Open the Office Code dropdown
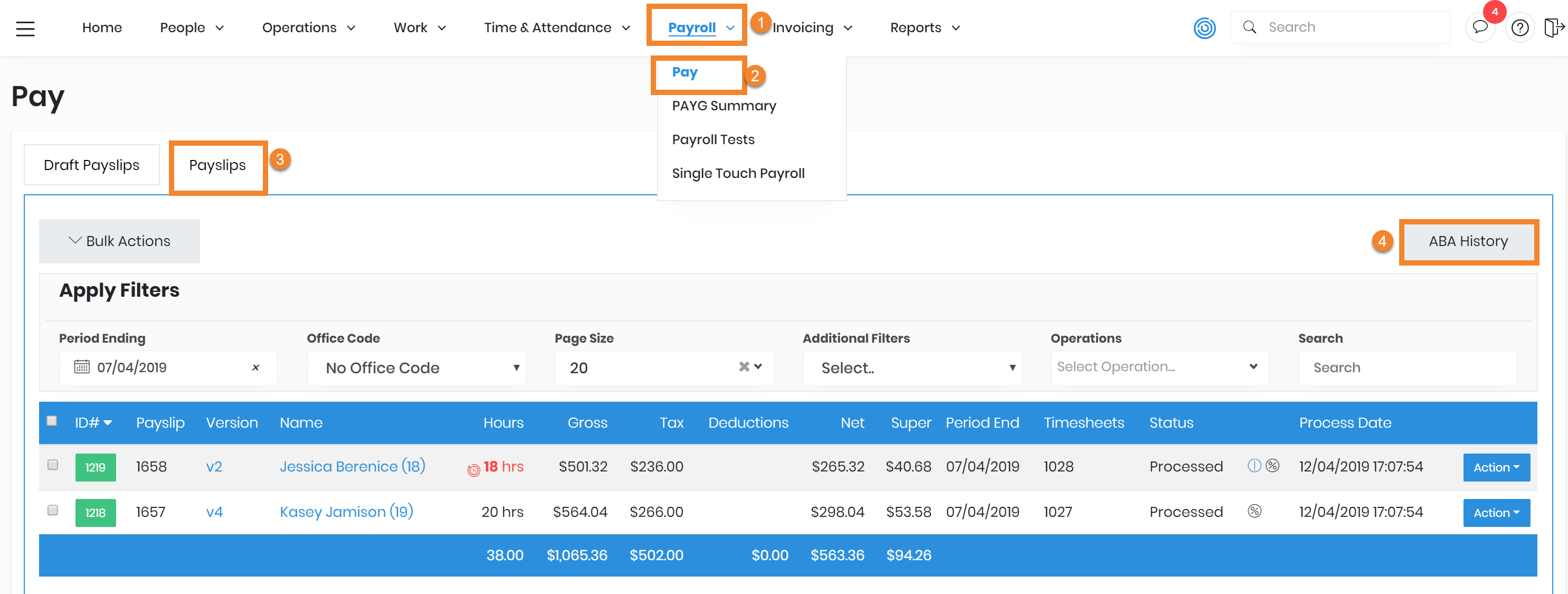The height and width of the screenshot is (594, 1568). pos(417,368)
